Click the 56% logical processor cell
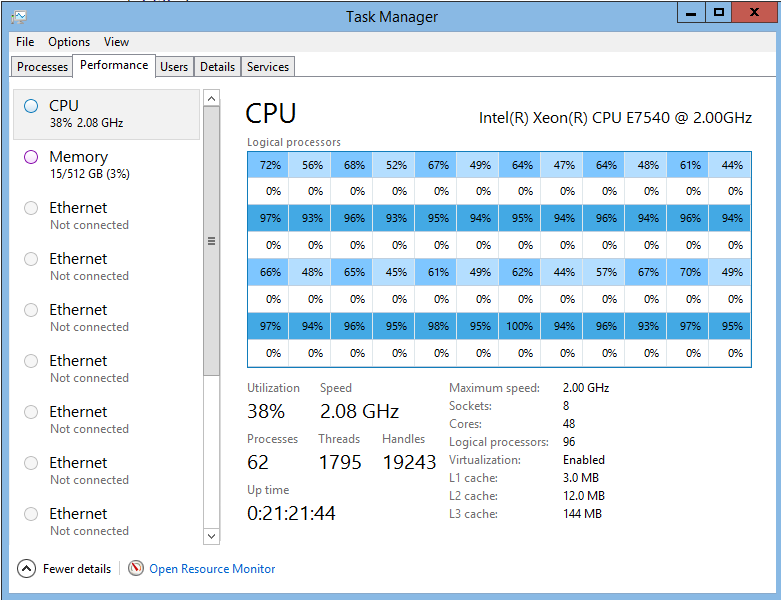Image resolution: width=781 pixels, height=600 pixels. [310, 165]
